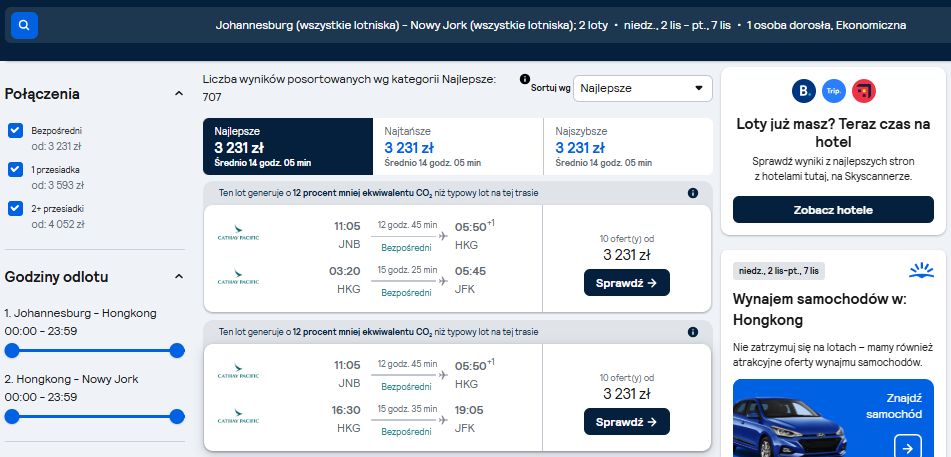This screenshot has width=951, height=457.
Task: Collapse the Godziny odlotu filter section
Action: [178, 277]
